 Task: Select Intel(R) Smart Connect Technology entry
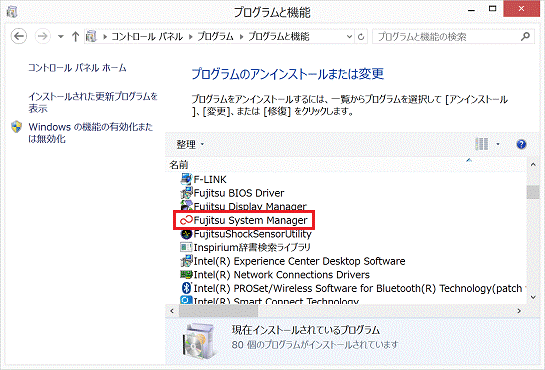click(x=276, y=301)
